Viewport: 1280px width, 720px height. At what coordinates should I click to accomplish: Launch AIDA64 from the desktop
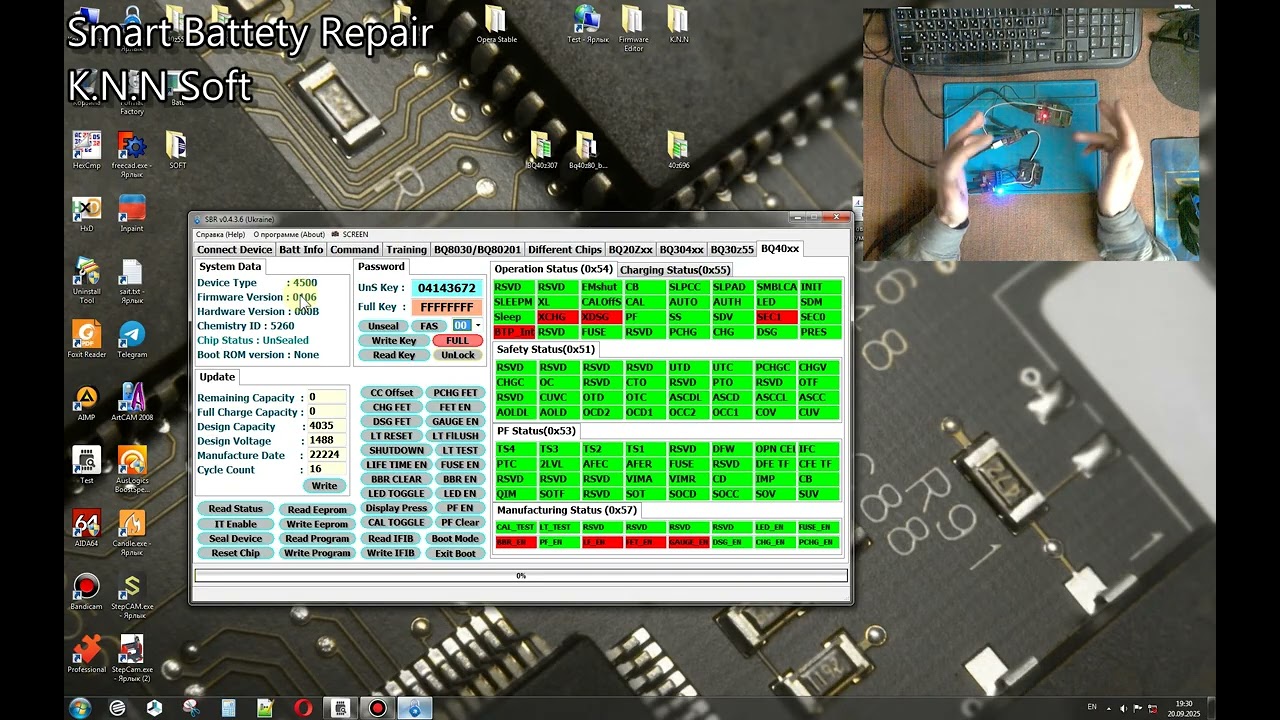87,528
